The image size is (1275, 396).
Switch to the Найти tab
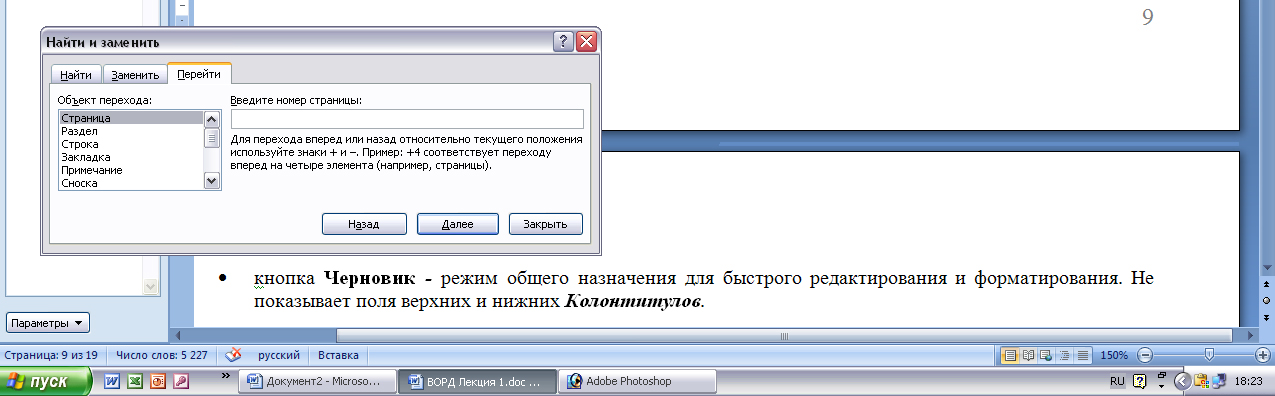pos(76,75)
